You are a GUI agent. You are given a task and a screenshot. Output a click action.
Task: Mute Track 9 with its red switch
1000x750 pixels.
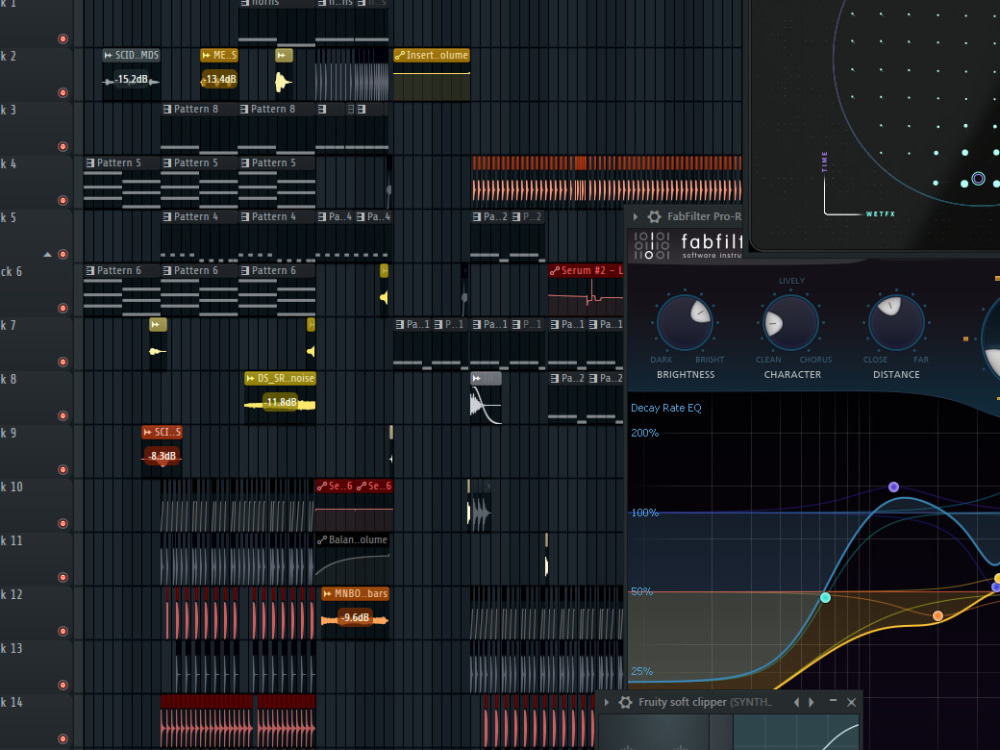[x=62, y=469]
